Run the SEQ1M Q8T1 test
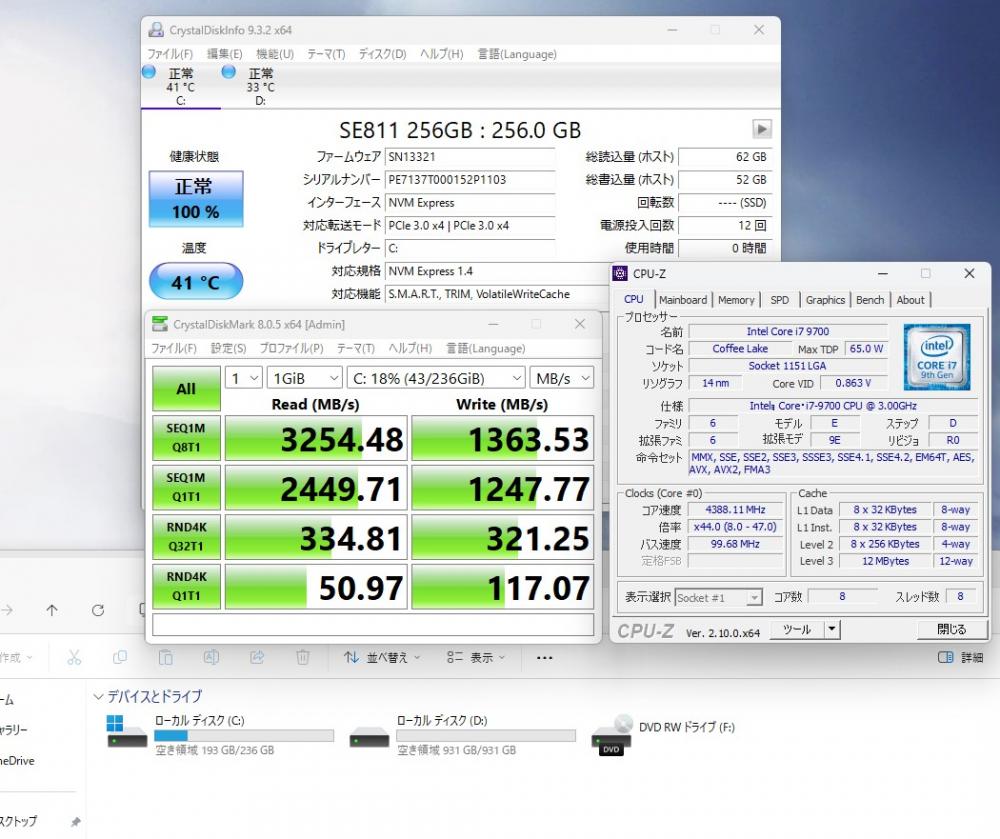This screenshot has width=1000, height=839. [186, 438]
